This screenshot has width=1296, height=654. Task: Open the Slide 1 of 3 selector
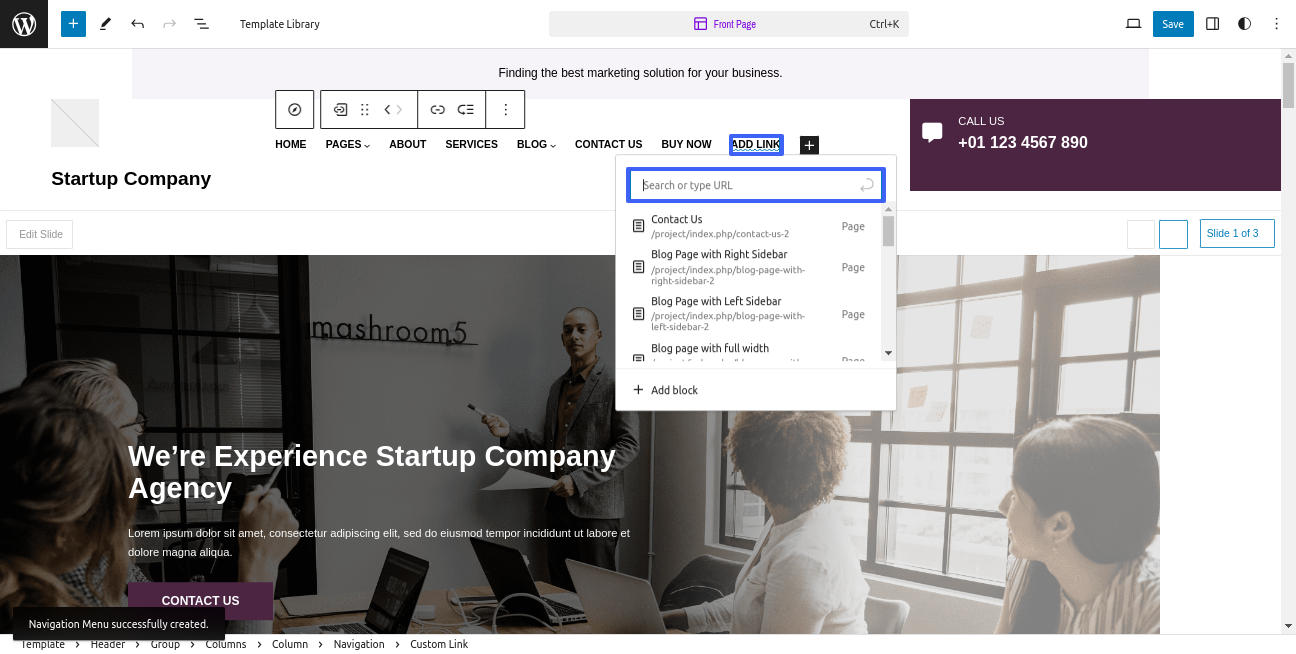pos(1237,233)
